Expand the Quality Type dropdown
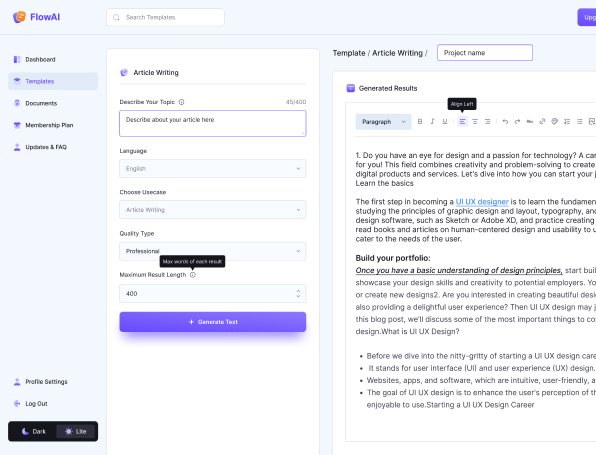Image resolution: width=596 pixels, height=455 pixels. (x=212, y=251)
